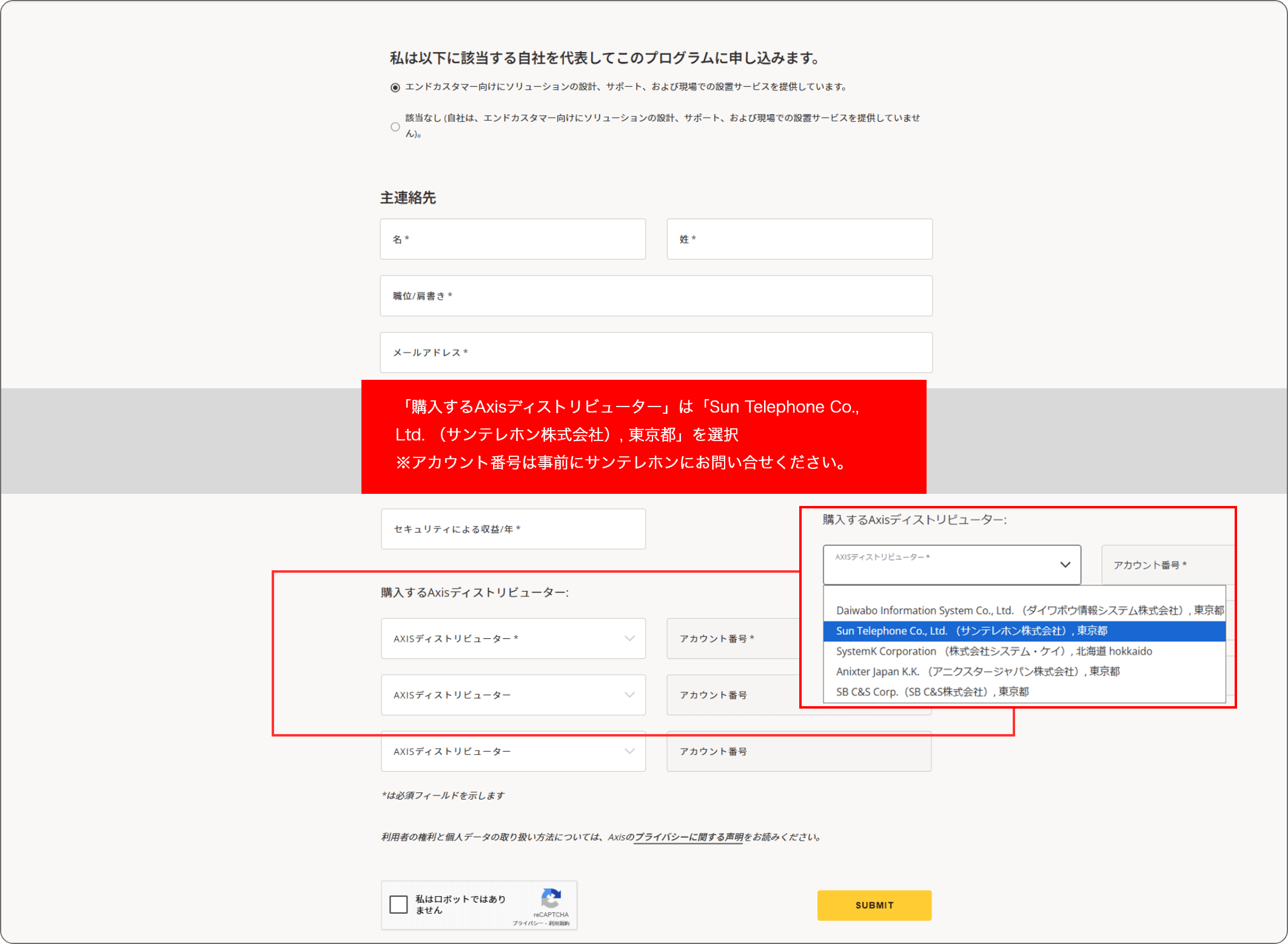Choose Anixter Japan K.K. option
Viewport: 1288px width, 944px height.
point(1025,672)
